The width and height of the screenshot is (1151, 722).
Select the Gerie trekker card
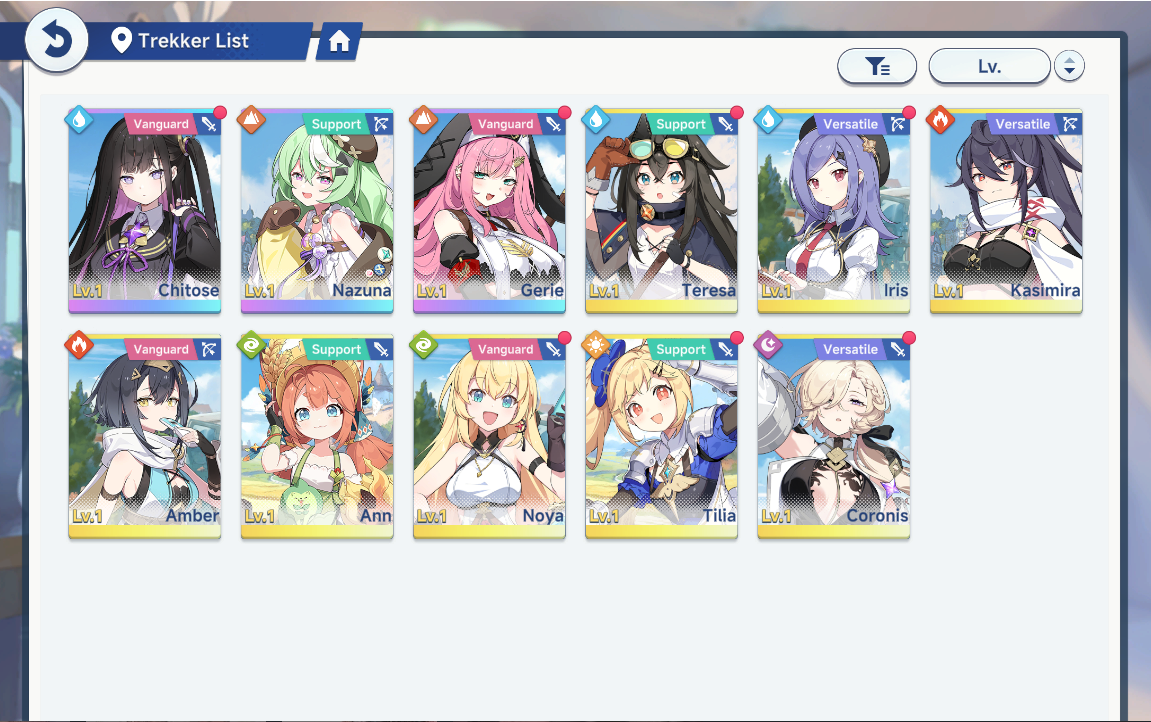tap(489, 211)
